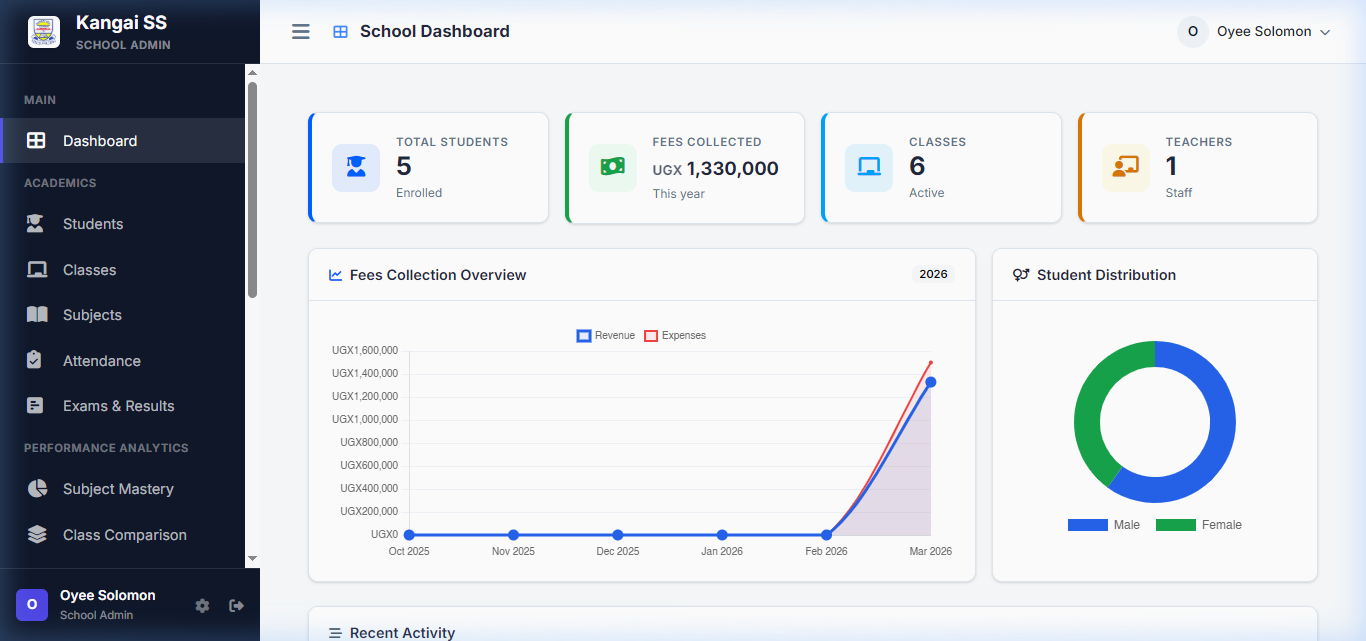
Task: Click the settings gear next to Oyee Solomon
Action: (202, 605)
